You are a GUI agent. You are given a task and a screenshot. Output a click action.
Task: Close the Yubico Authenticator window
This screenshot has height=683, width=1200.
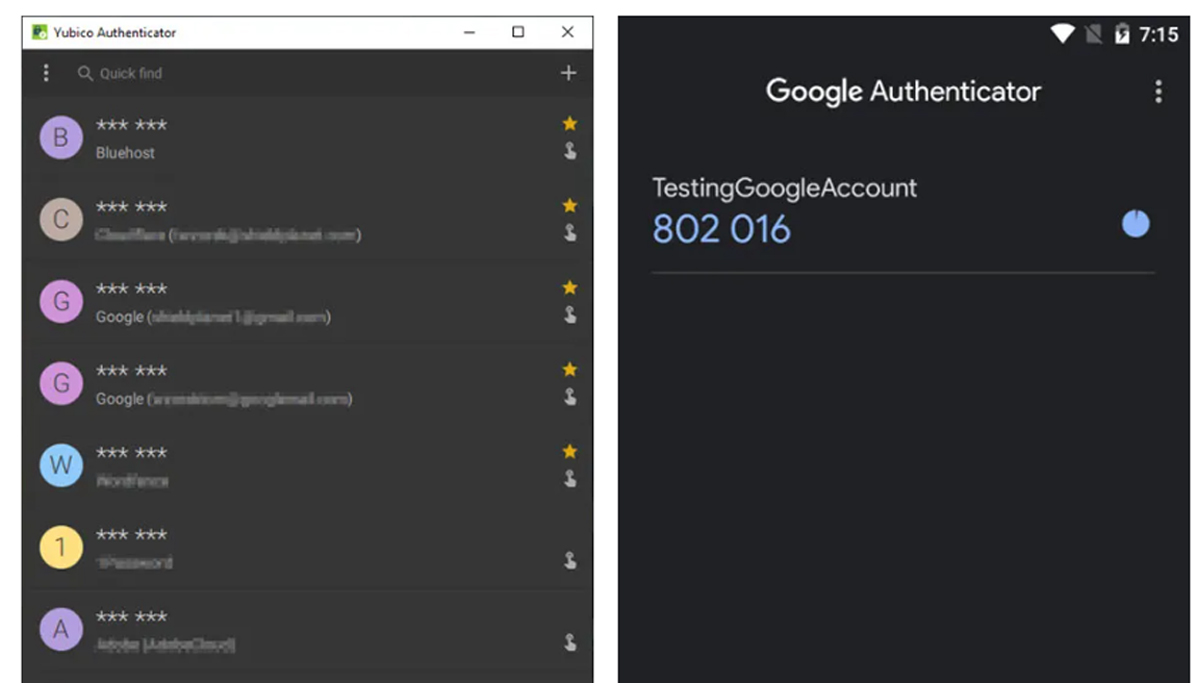pyautogui.click(x=567, y=32)
